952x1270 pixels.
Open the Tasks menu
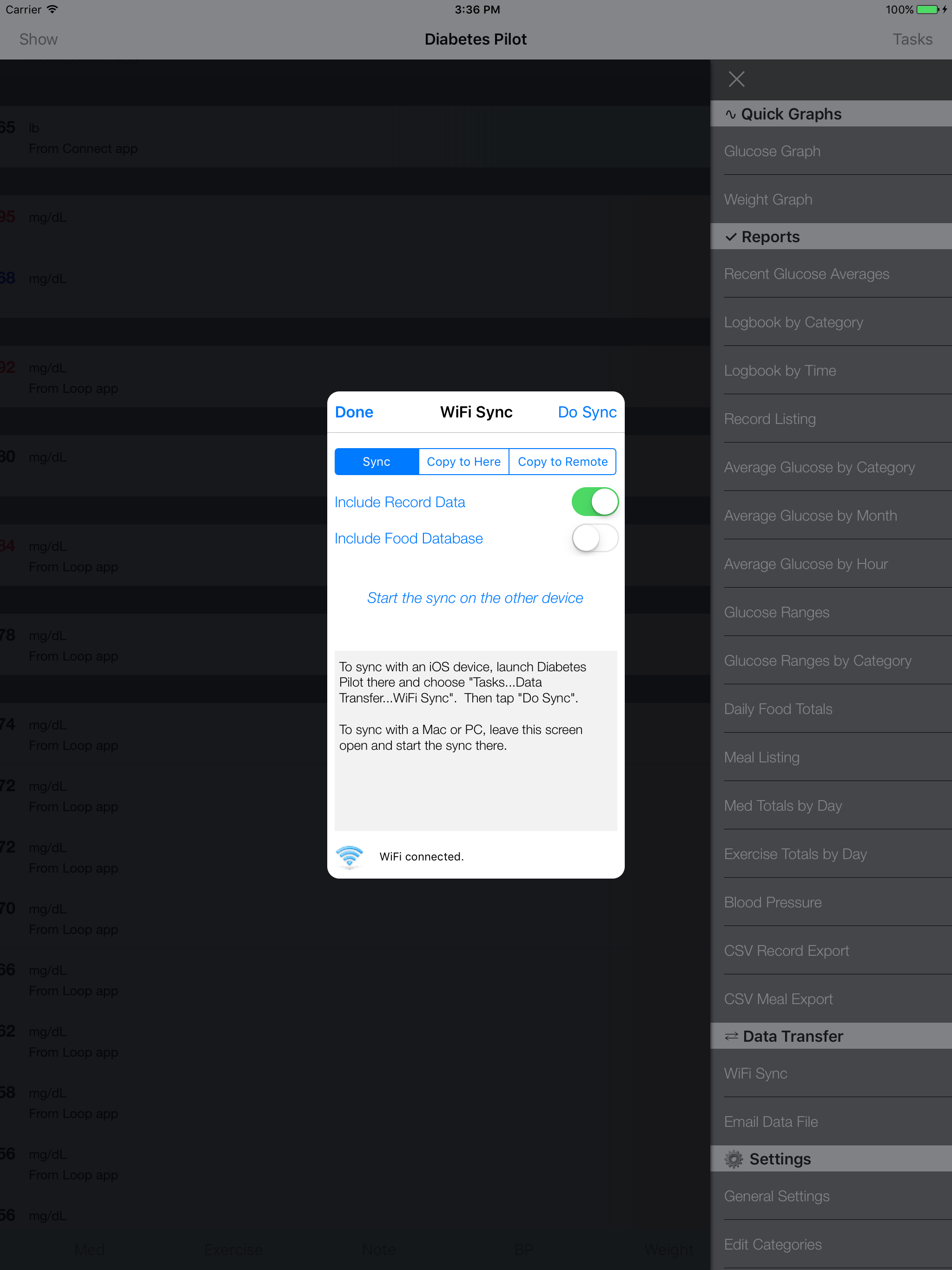point(912,39)
